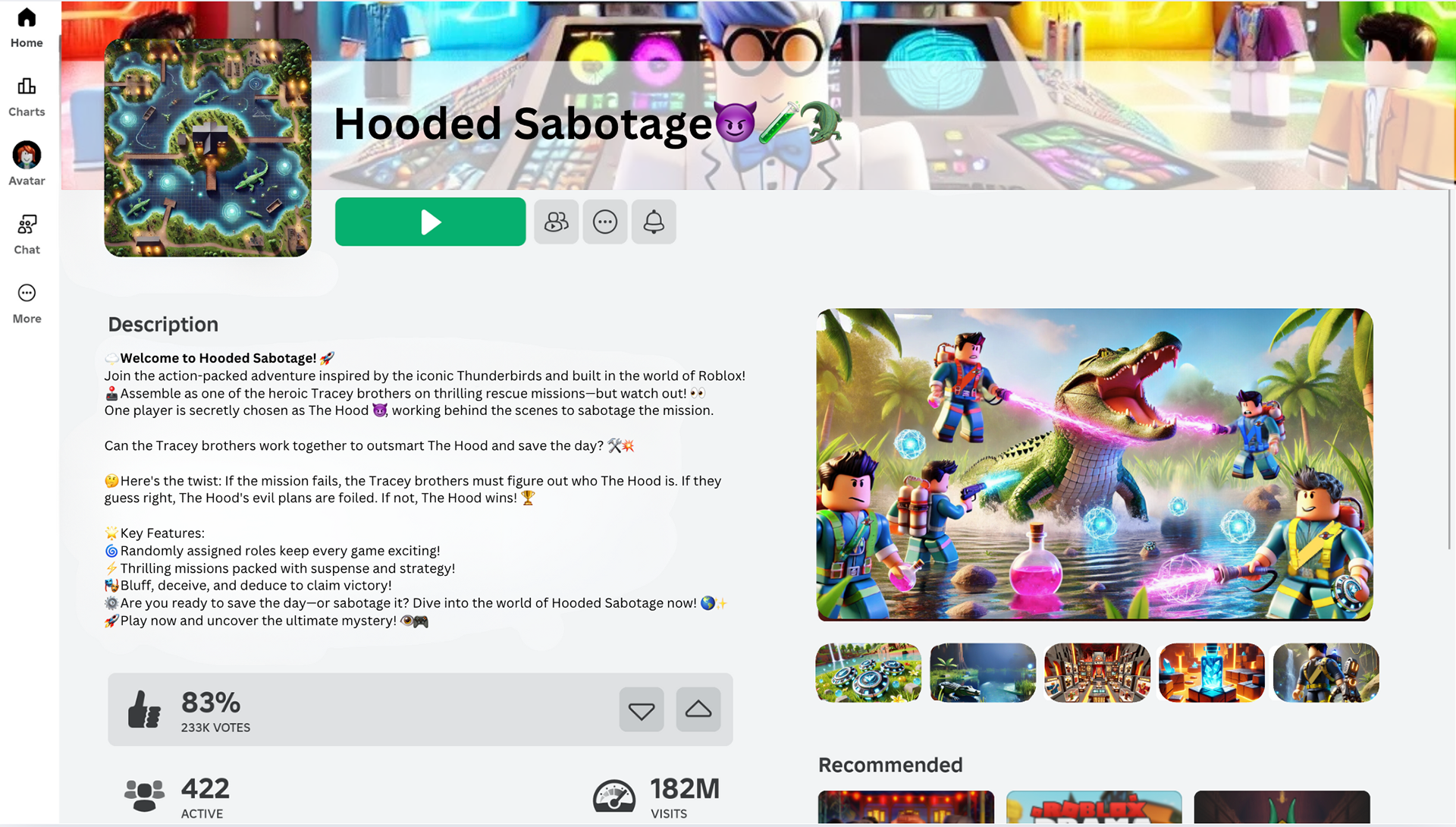
Task: Toggle the notification bell button
Action: coord(654,222)
